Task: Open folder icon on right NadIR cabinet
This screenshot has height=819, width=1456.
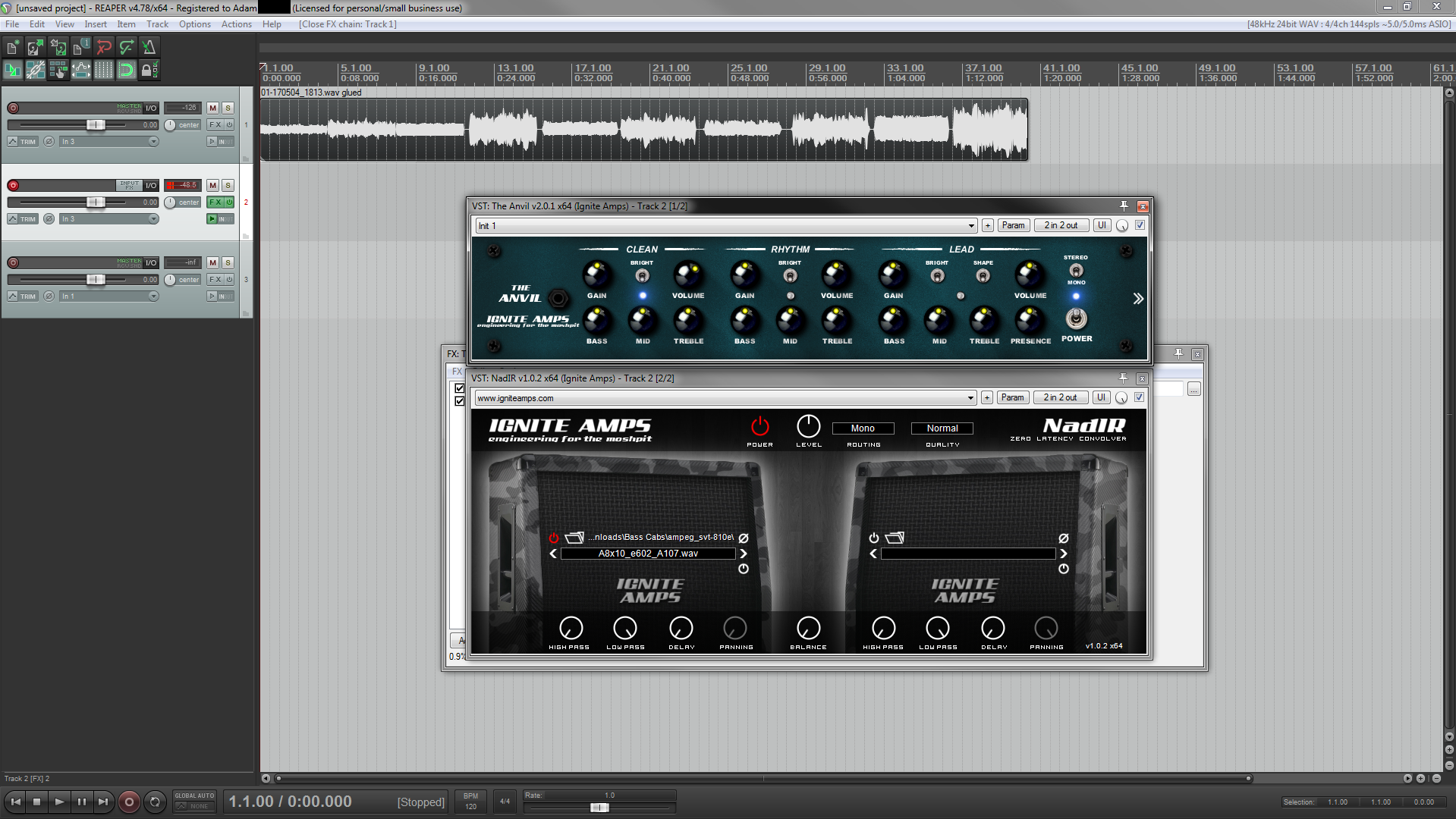Action: click(895, 538)
